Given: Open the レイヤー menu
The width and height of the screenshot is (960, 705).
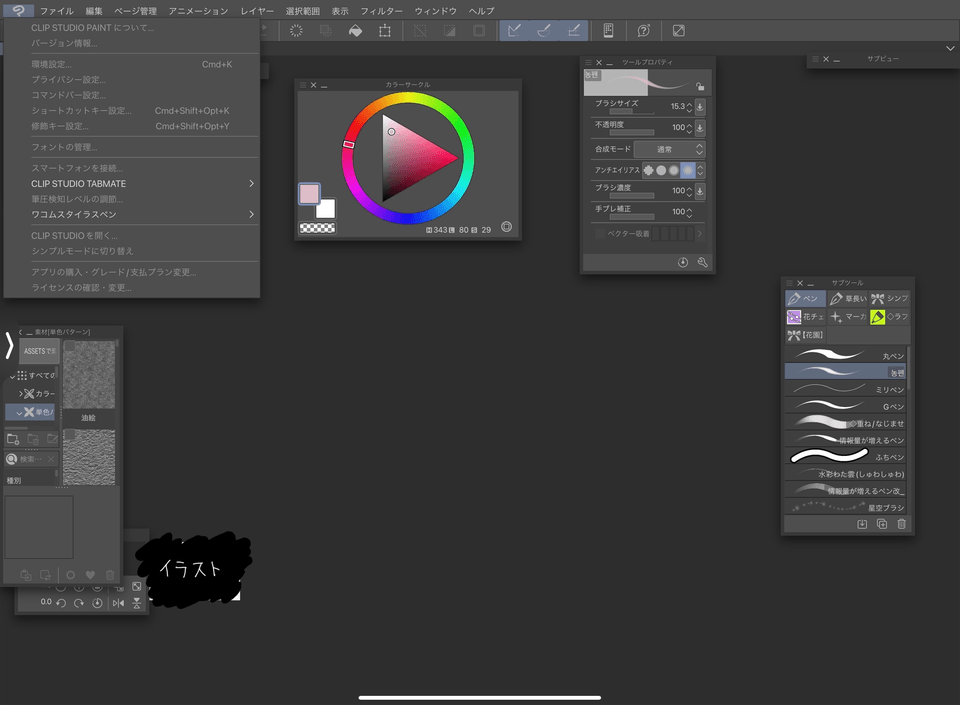Looking at the screenshot, I should coord(257,11).
